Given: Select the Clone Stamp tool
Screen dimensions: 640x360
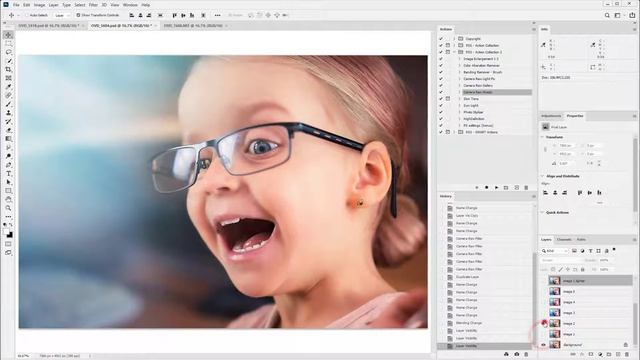Looking at the screenshot, I should point(8,113).
